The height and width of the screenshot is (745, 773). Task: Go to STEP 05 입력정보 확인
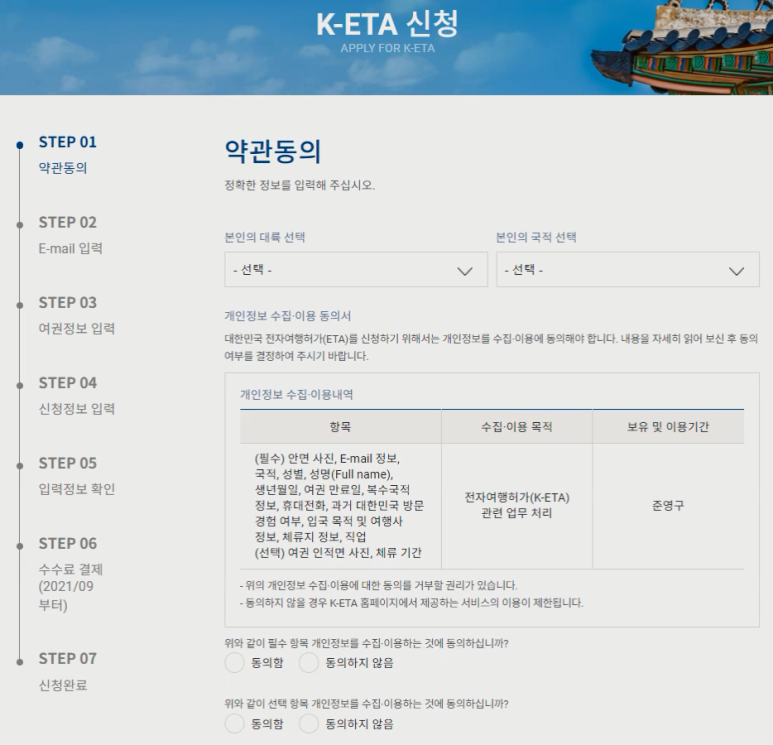tap(77, 476)
